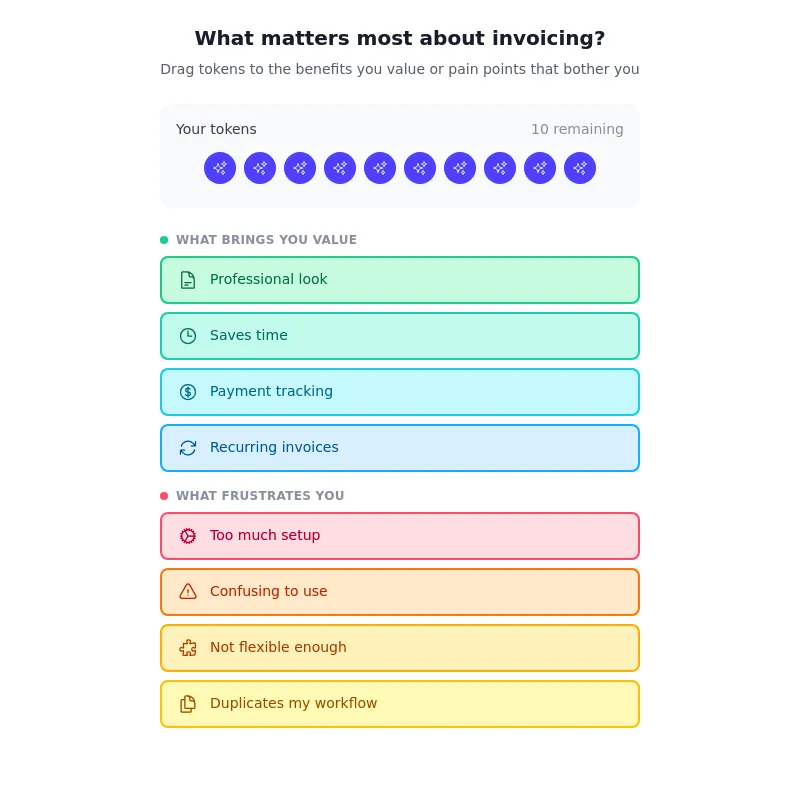Click the red dot beside WHAT FRUSTRATES YOU
The width and height of the screenshot is (800, 800).
(164, 495)
